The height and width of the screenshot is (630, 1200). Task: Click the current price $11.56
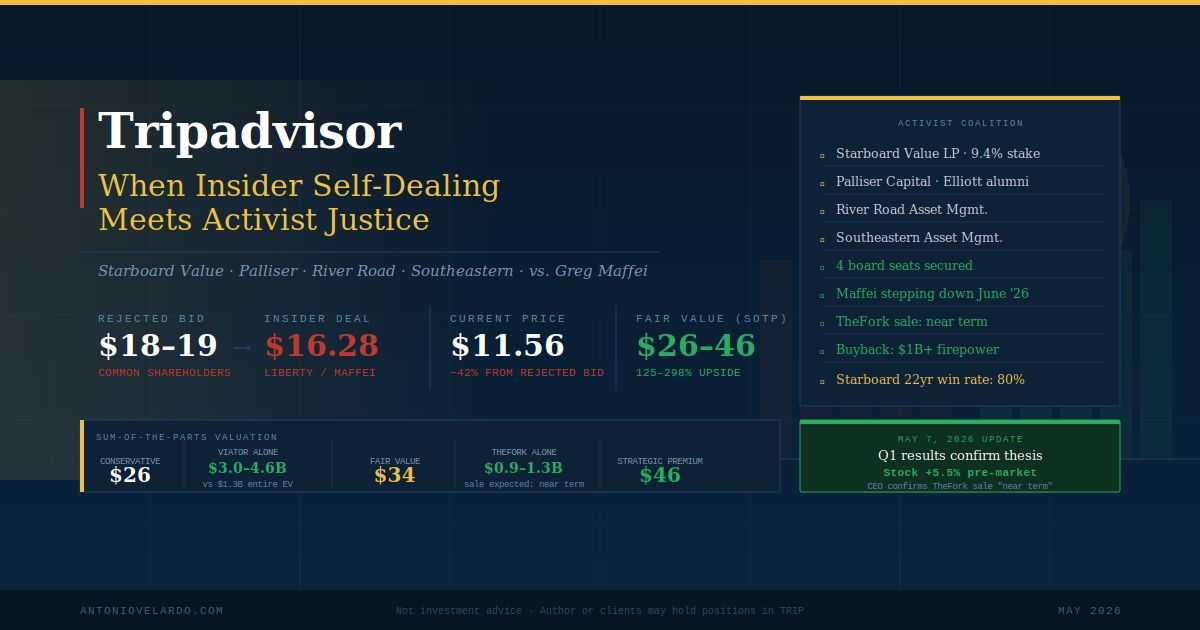click(x=508, y=346)
